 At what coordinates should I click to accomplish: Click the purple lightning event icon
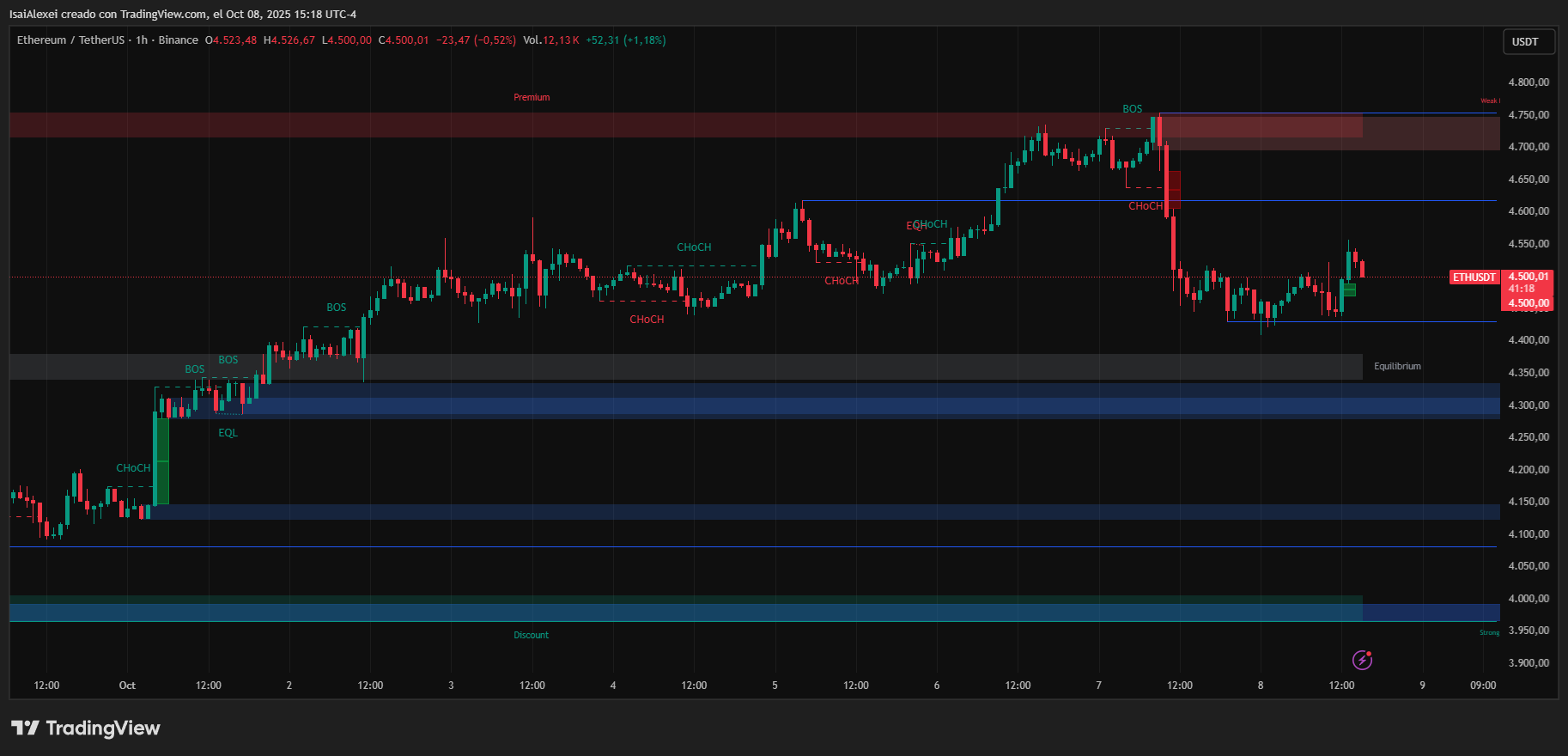(1362, 660)
